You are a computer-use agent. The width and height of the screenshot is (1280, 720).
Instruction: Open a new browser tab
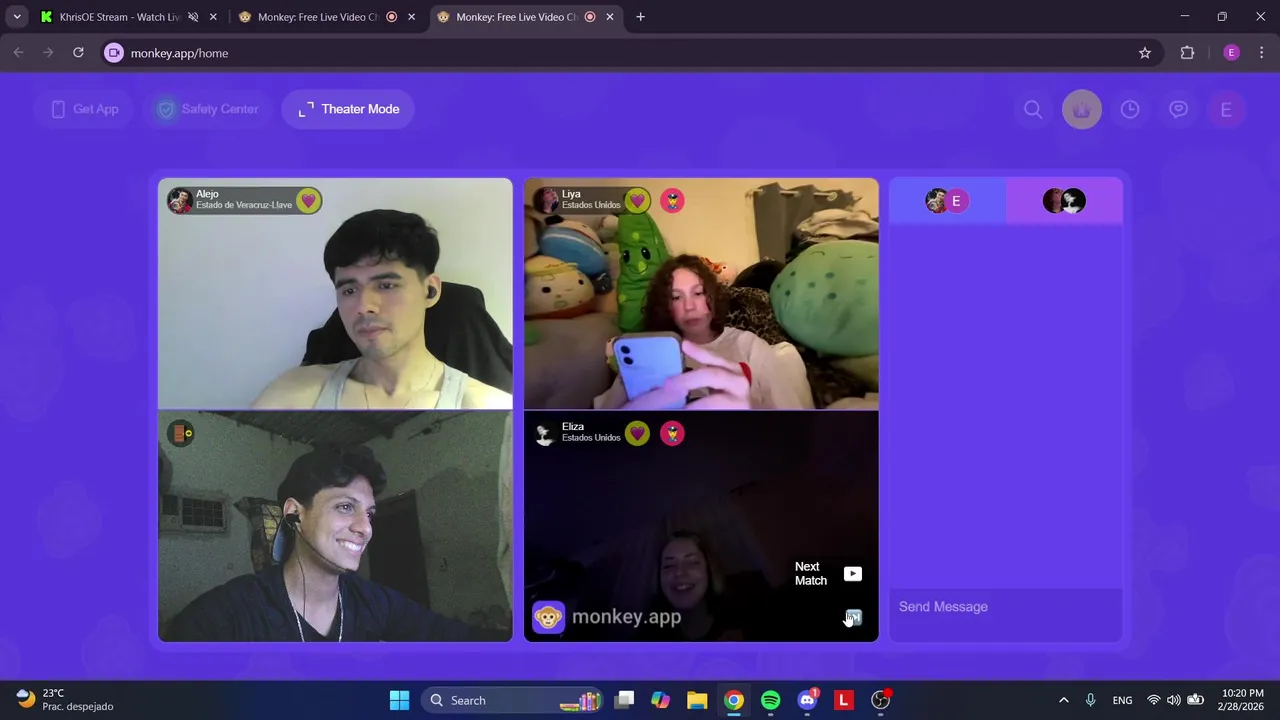(x=640, y=17)
